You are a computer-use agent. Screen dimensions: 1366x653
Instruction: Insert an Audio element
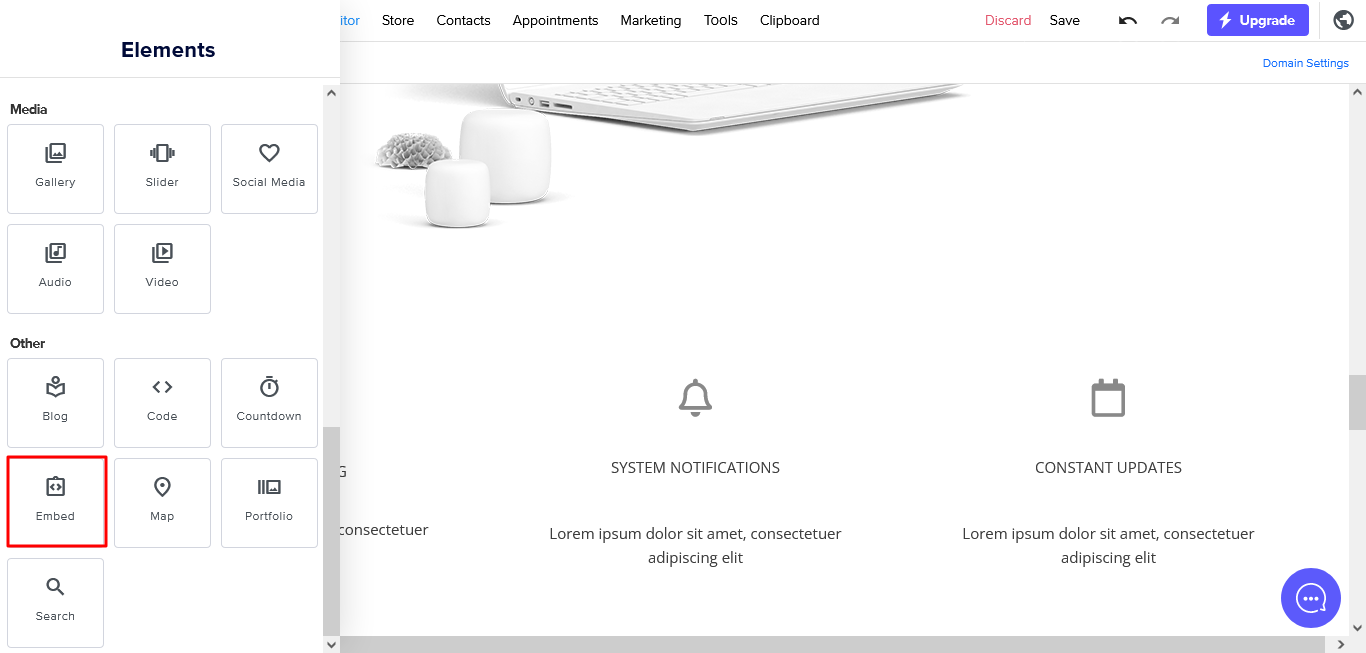click(55, 269)
